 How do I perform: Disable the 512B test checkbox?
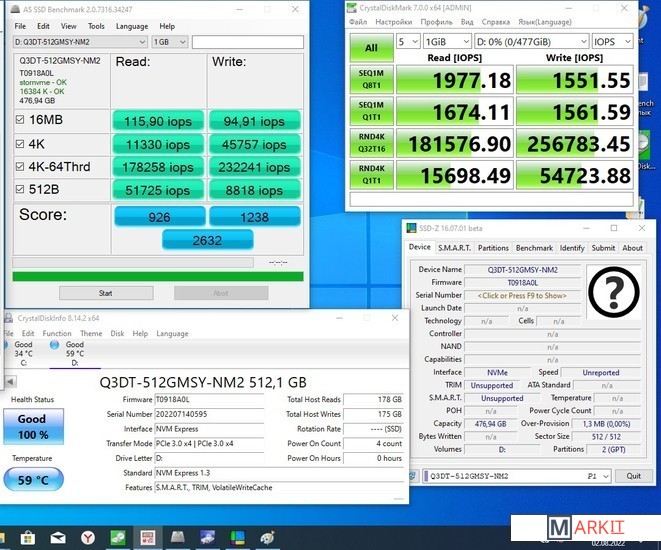click(x=21, y=190)
